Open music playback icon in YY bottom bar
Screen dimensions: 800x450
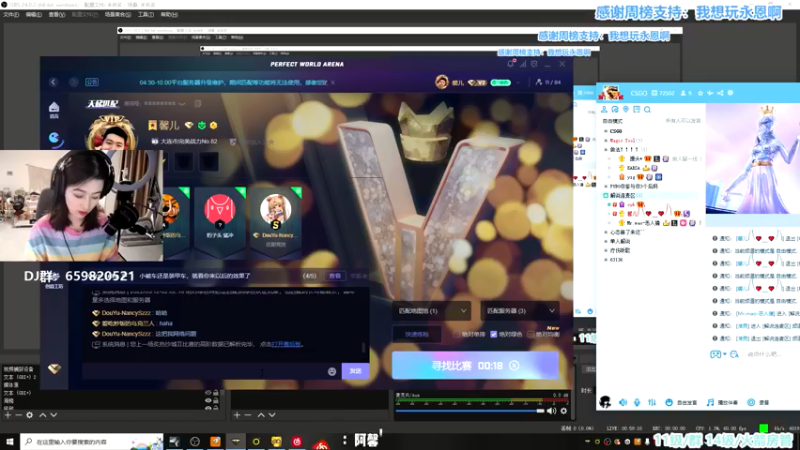point(710,403)
